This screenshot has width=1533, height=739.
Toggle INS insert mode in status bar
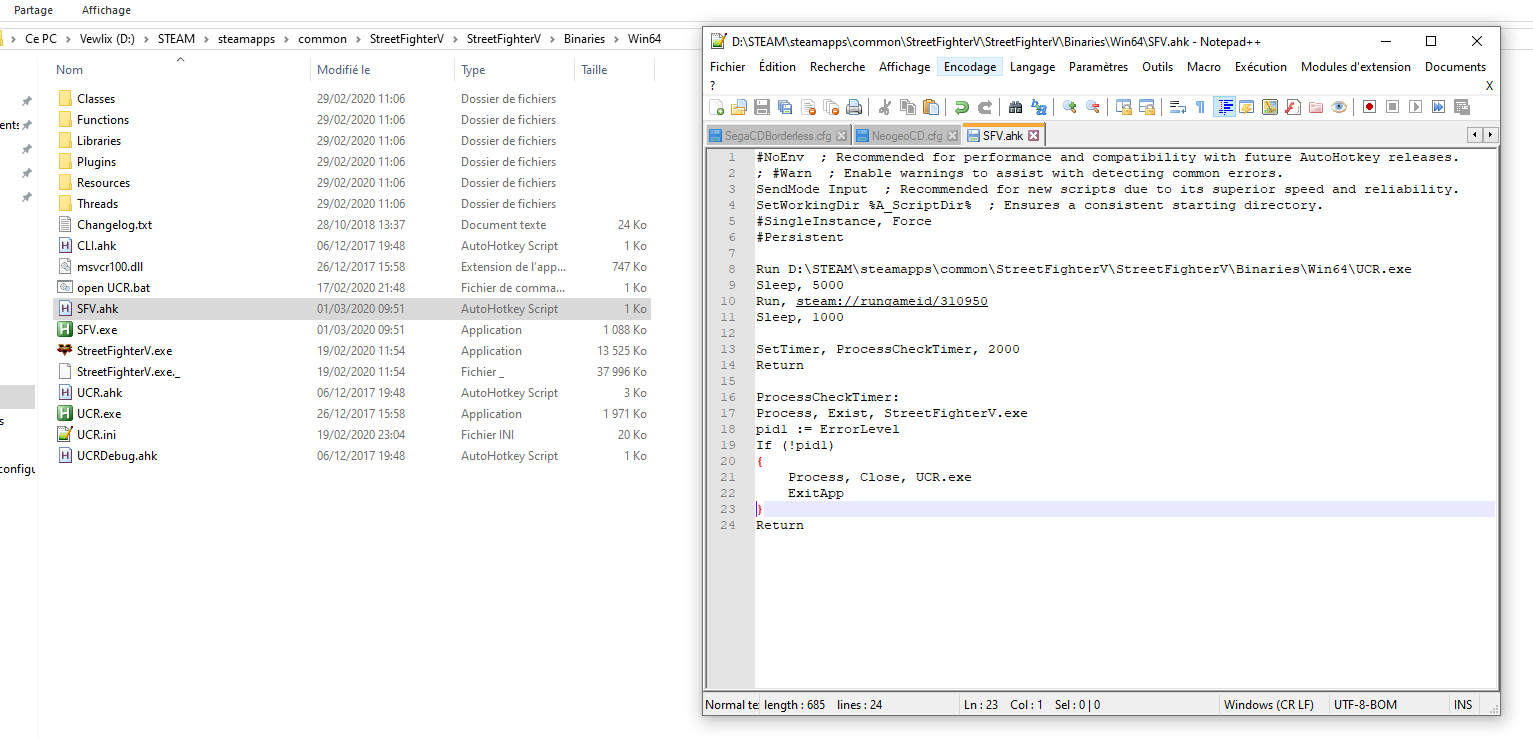click(x=1463, y=704)
